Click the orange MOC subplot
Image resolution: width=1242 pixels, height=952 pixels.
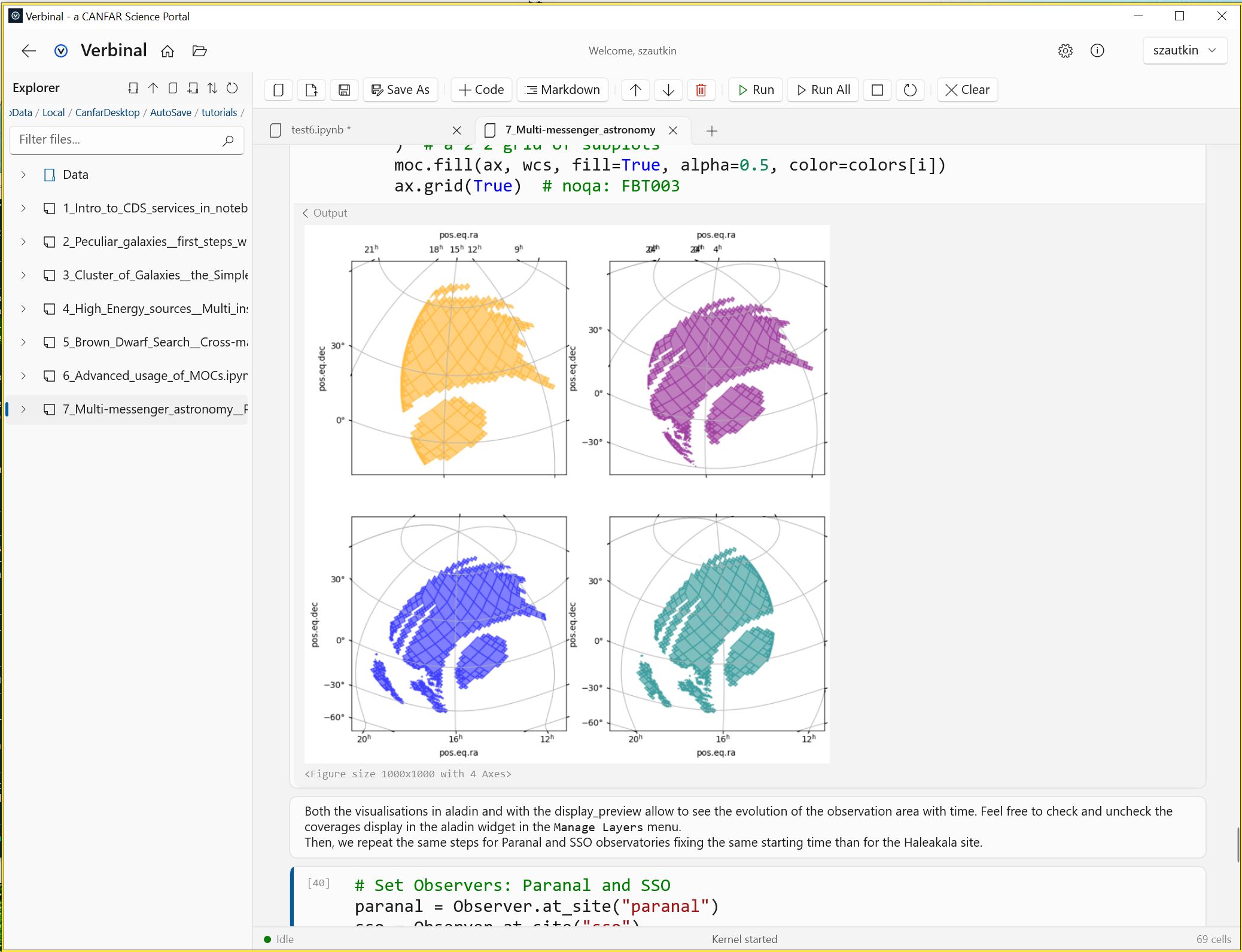coord(459,368)
